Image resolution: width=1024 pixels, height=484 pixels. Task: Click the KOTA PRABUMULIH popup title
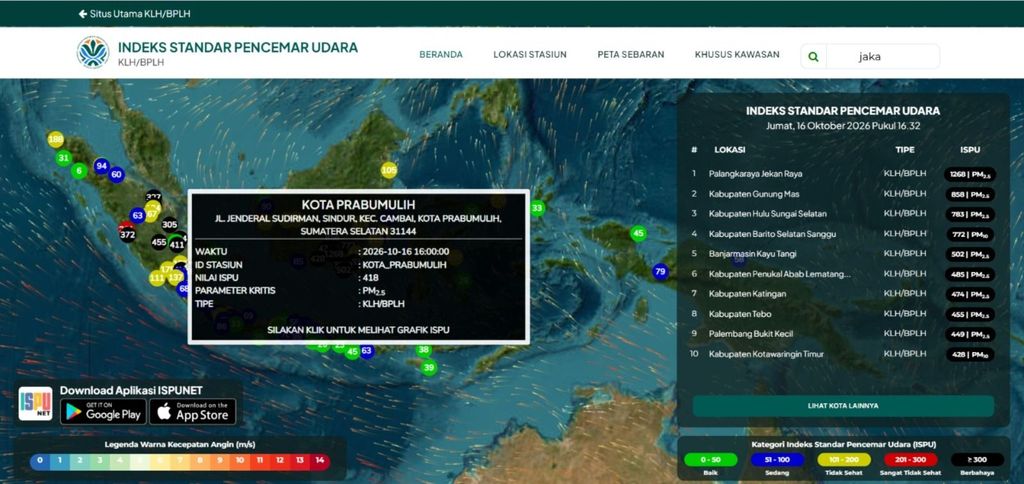[358, 205]
